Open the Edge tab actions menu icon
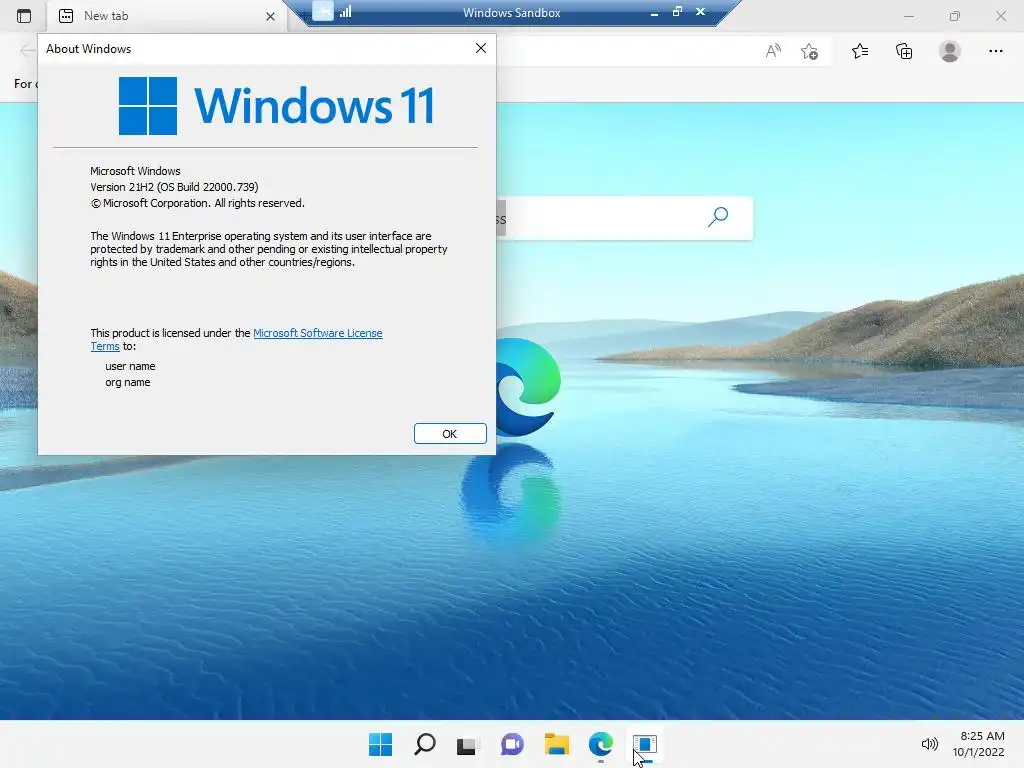The width and height of the screenshot is (1024, 768). point(24,16)
